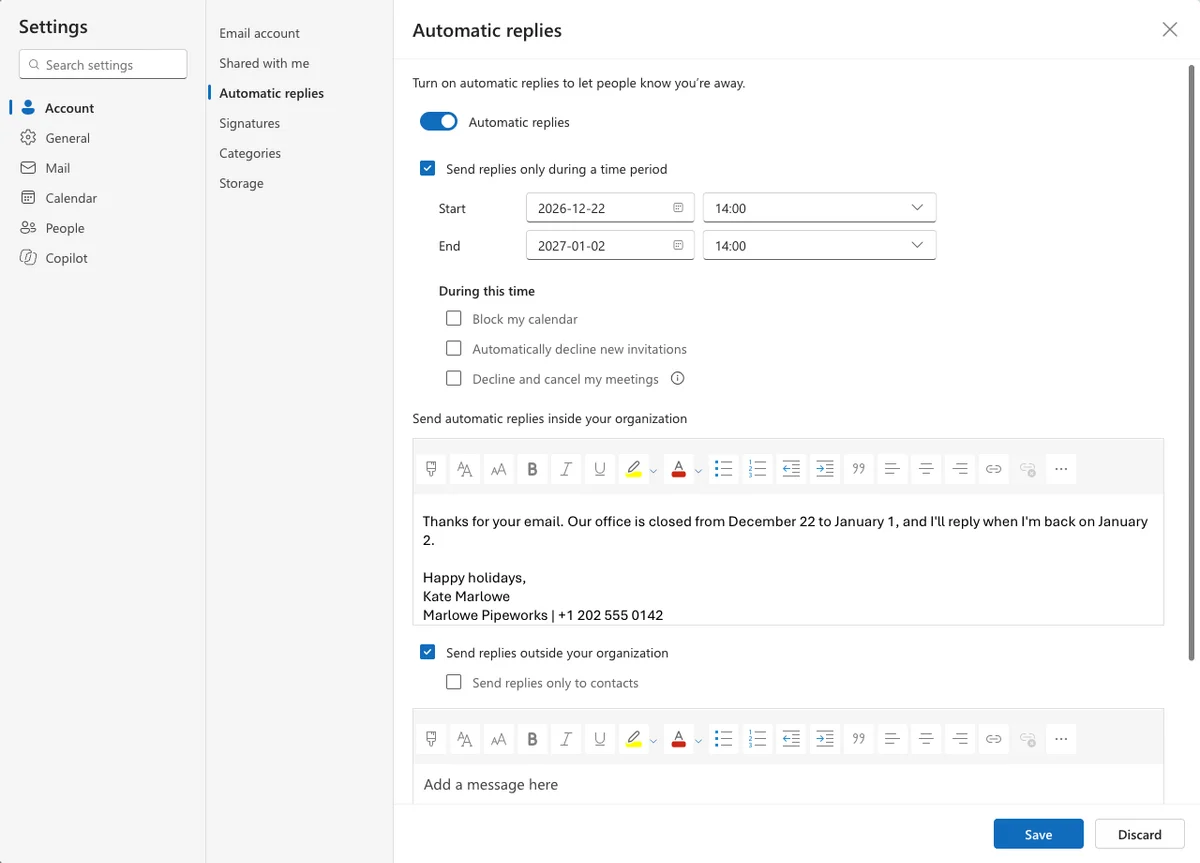
Task: Click Bold in the inside-organization editor toolbar
Action: point(532,468)
